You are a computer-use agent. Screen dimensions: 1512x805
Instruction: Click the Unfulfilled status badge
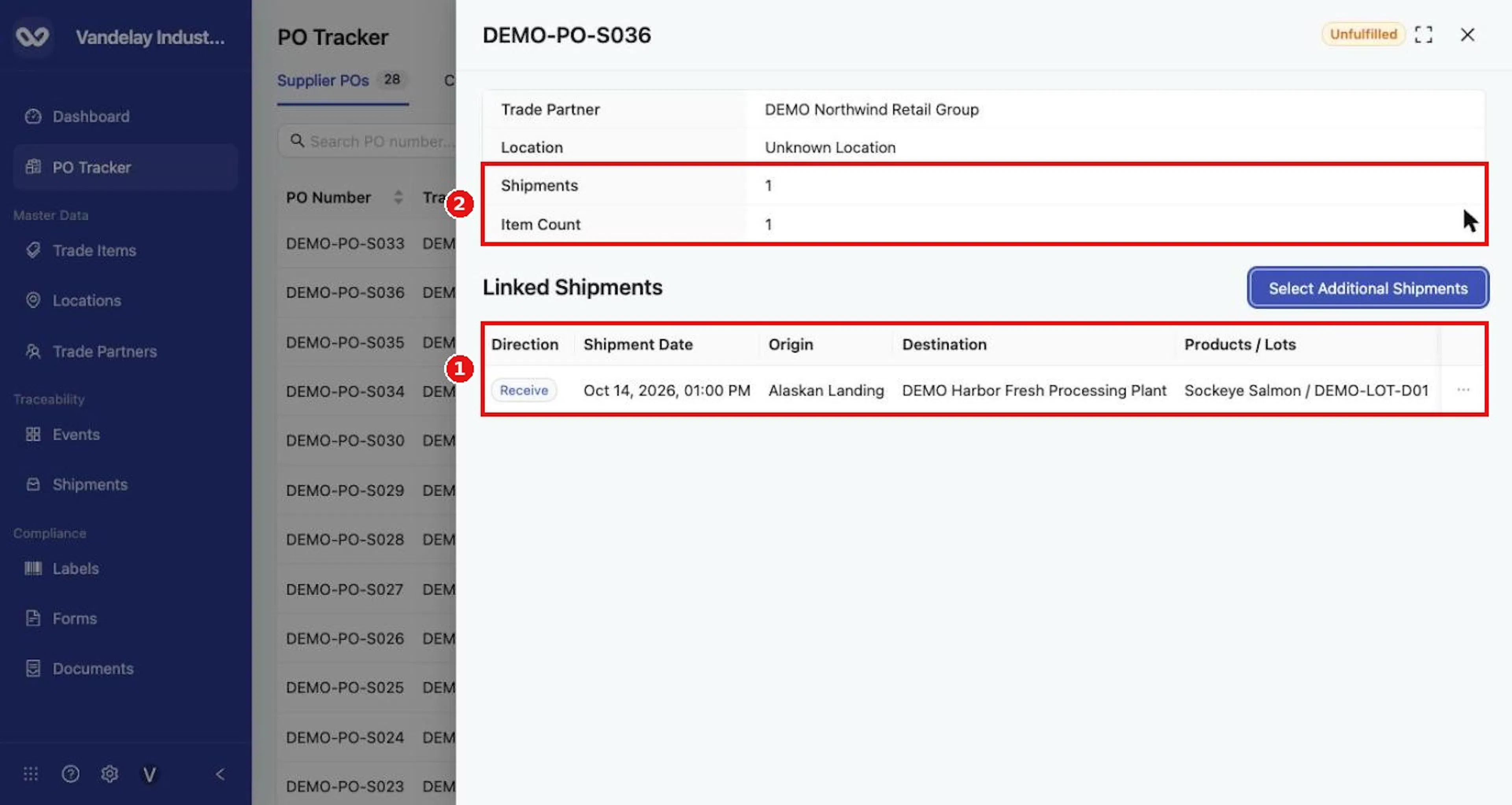point(1363,35)
